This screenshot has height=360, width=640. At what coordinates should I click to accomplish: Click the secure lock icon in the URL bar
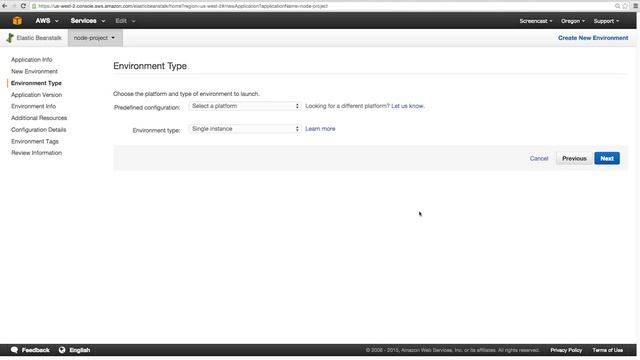point(34,6)
